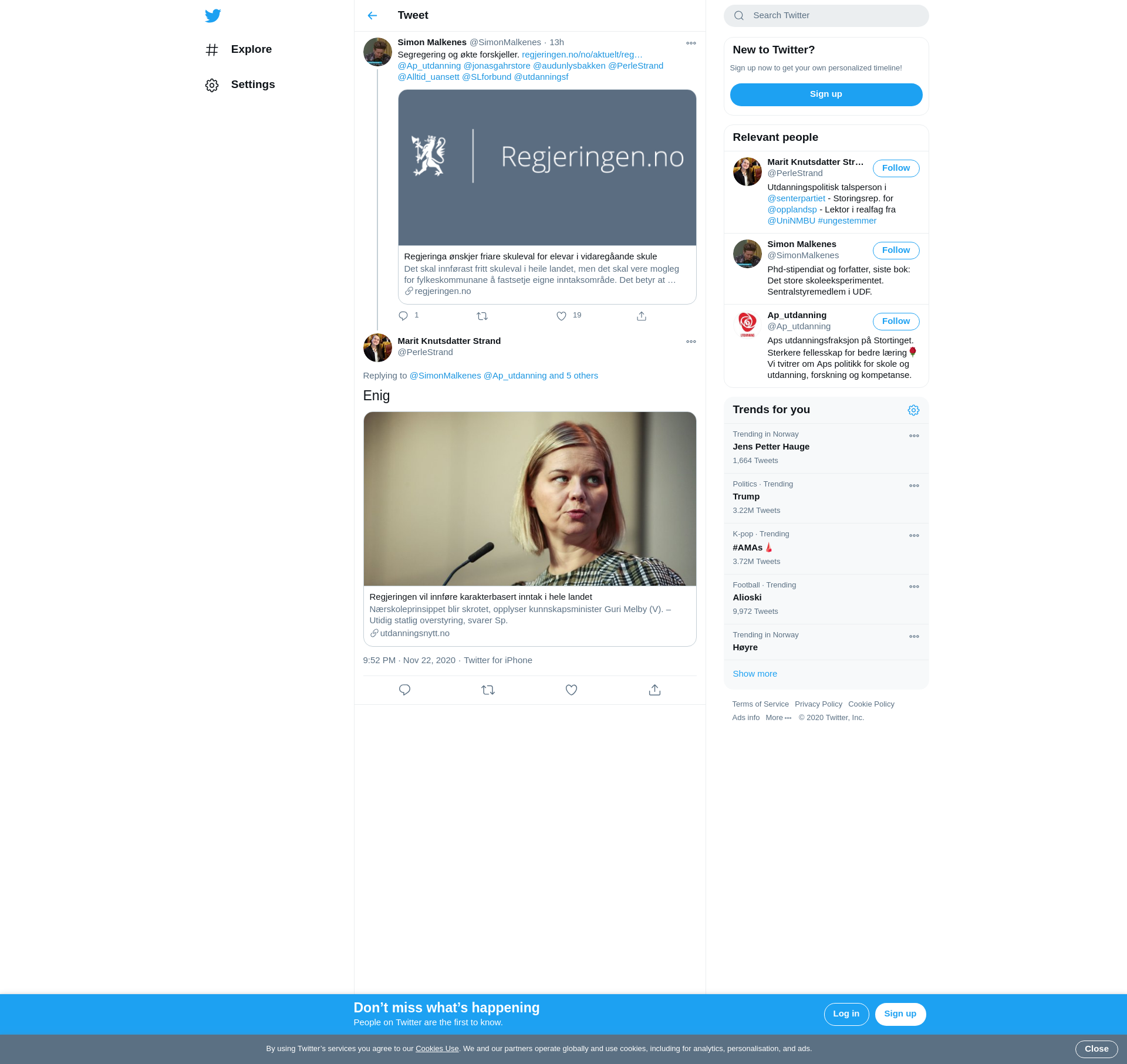Open @SimonMalkenes in Replying to line
This screenshot has width=1127, height=1064.
point(445,376)
